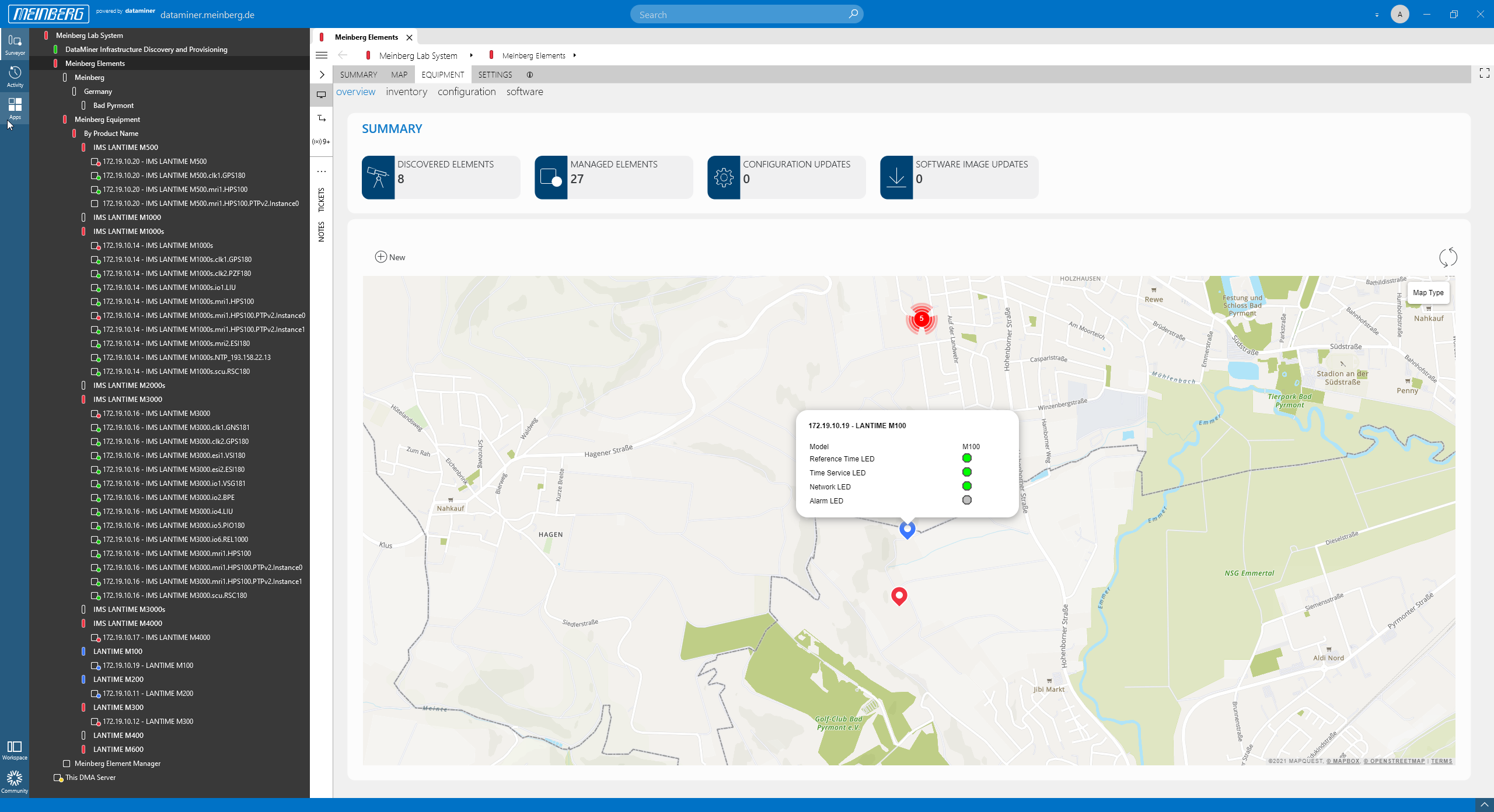
Task: Open the inventory sub-tab
Action: tap(406, 92)
